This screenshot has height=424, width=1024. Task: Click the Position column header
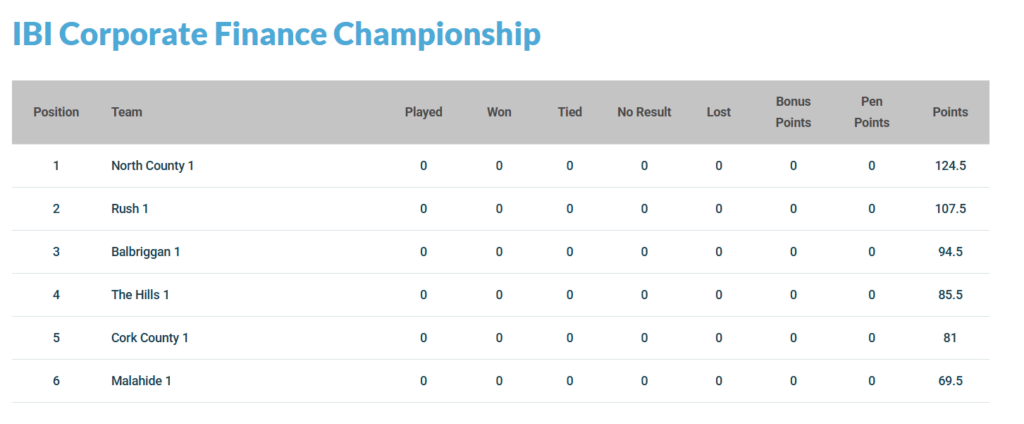(x=56, y=112)
